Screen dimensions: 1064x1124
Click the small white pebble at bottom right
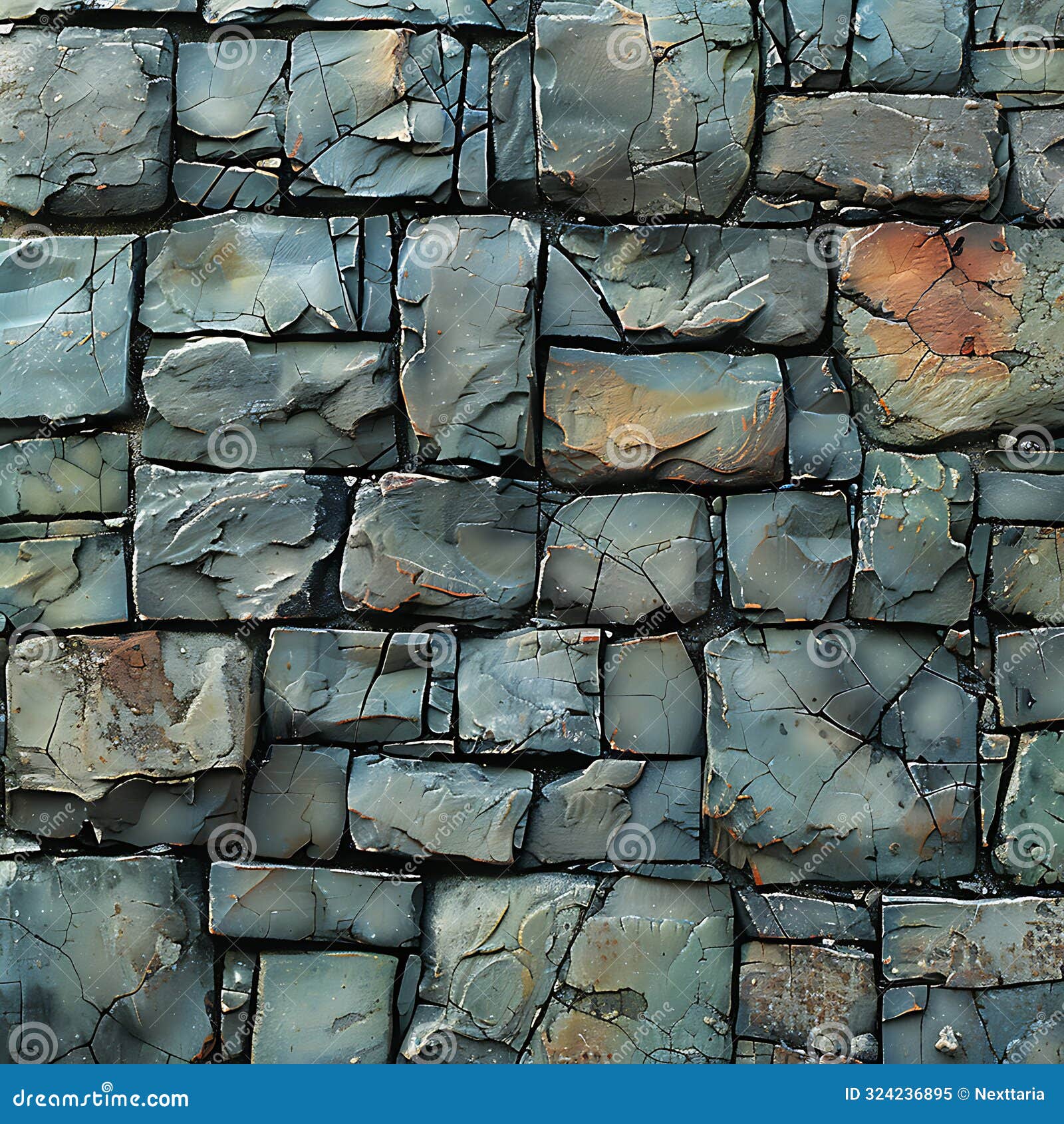tap(947, 1038)
